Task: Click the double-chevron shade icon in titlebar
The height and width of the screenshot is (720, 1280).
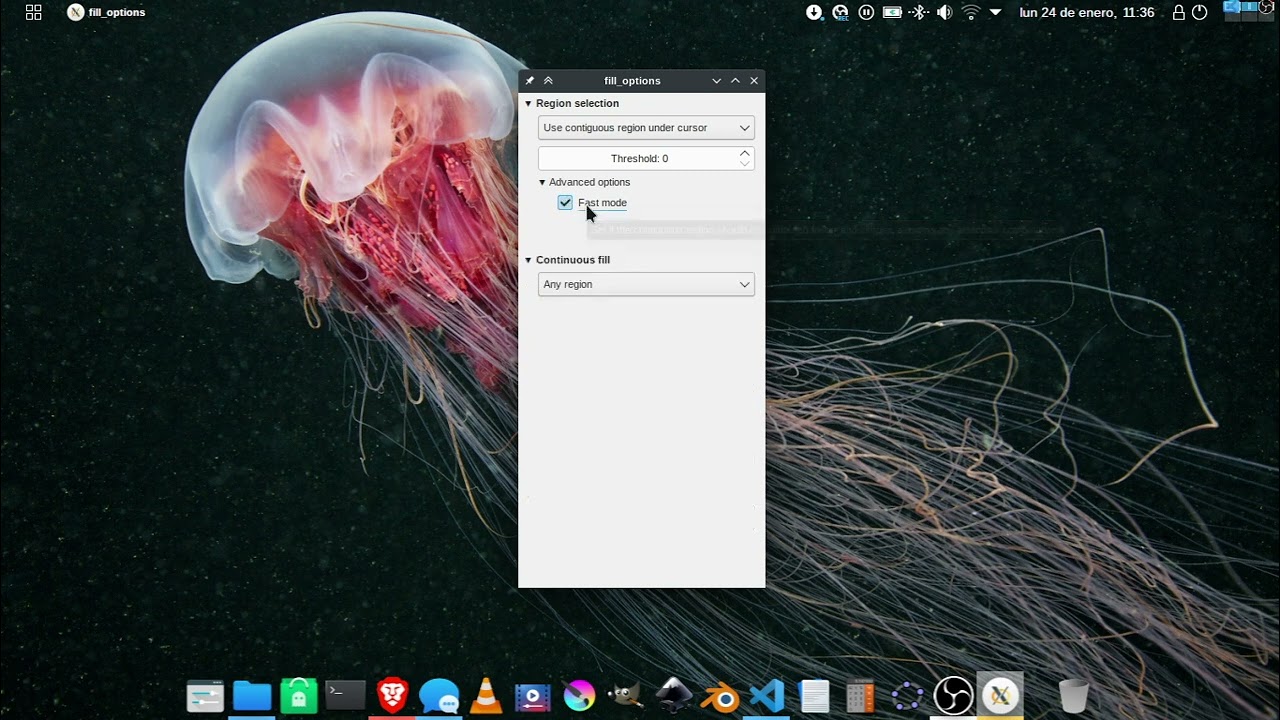Action: 548,81
